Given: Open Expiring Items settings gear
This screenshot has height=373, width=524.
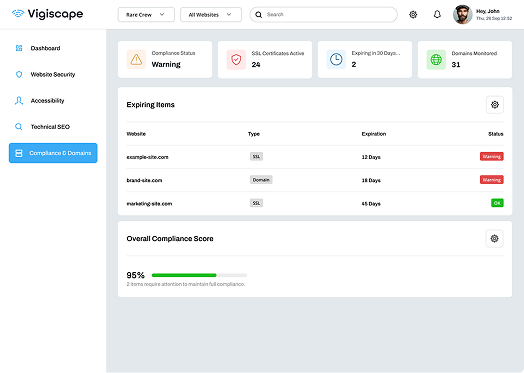Looking at the screenshot, I should pos(495,105).
